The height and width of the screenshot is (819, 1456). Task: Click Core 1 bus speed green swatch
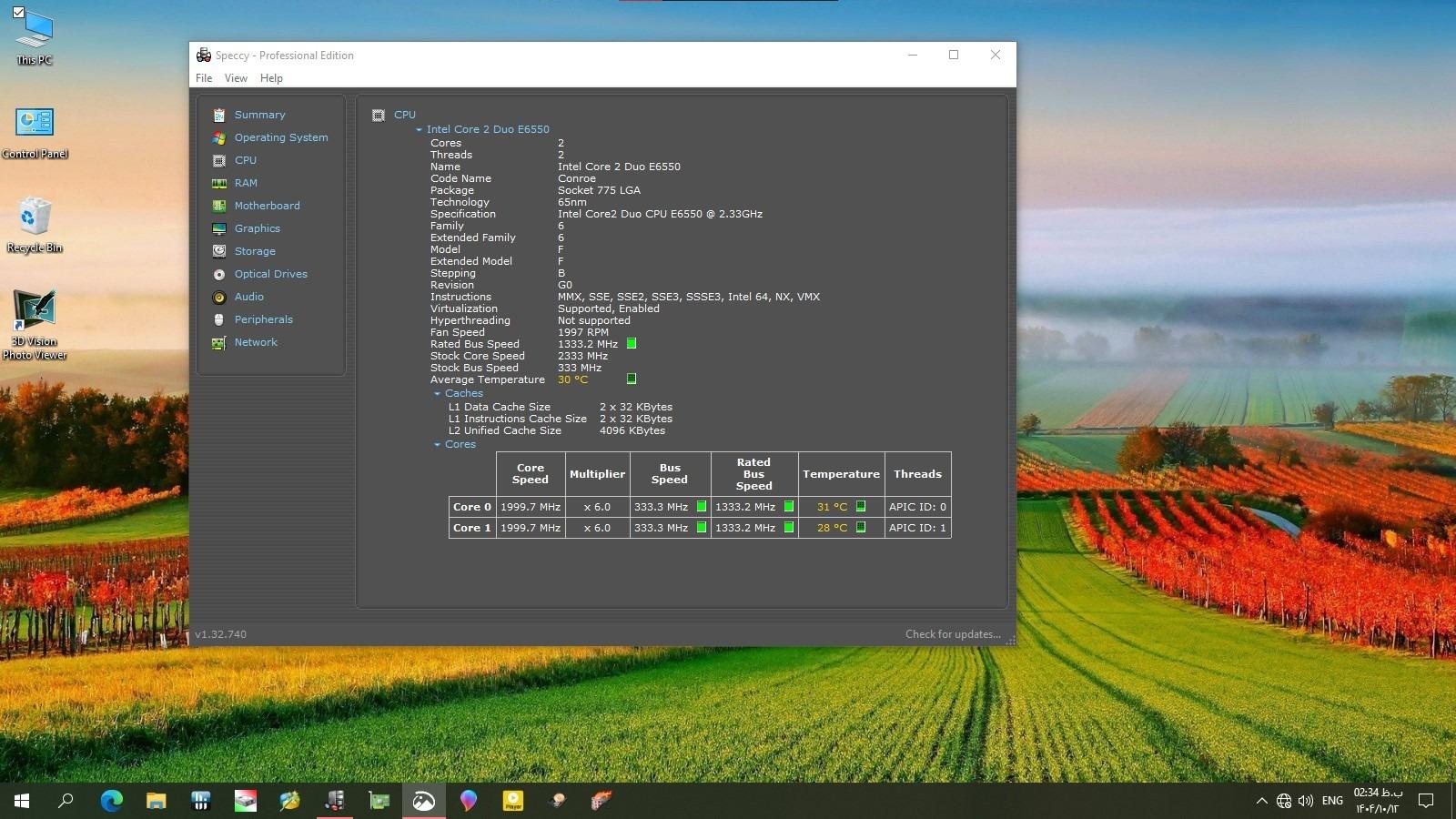702,528
